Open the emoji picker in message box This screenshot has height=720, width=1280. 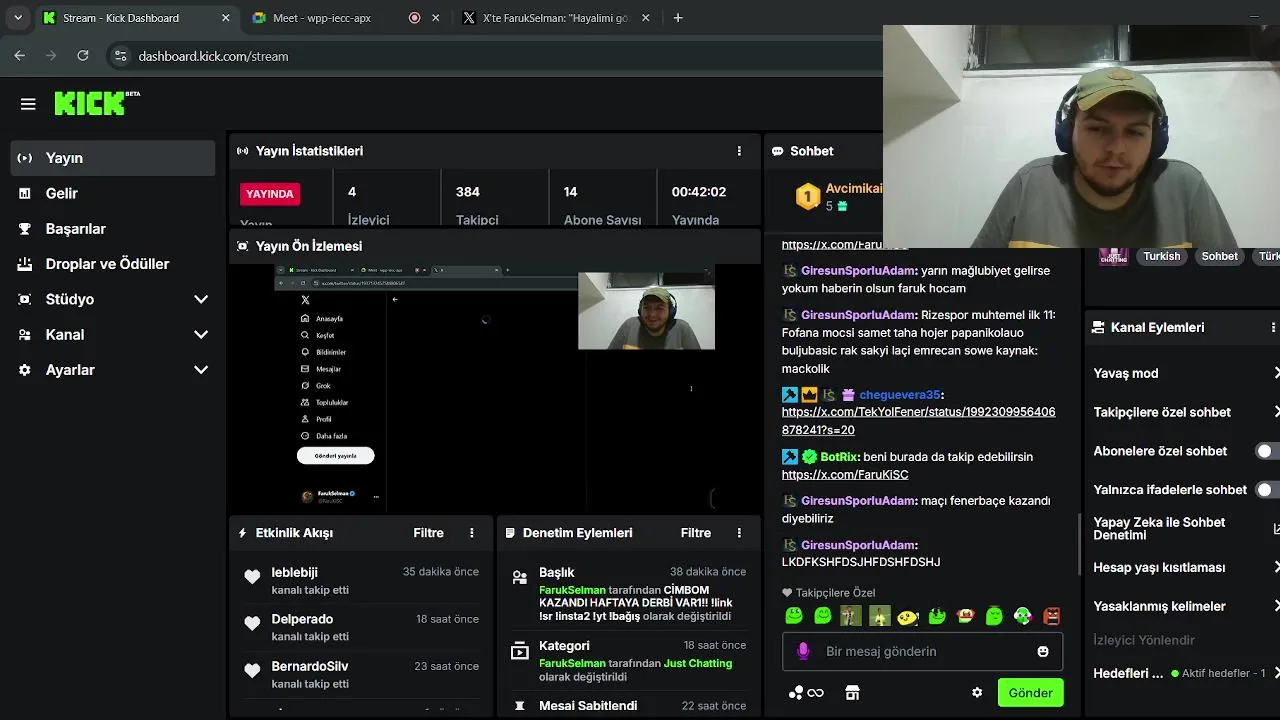[x=1043, y=651]
